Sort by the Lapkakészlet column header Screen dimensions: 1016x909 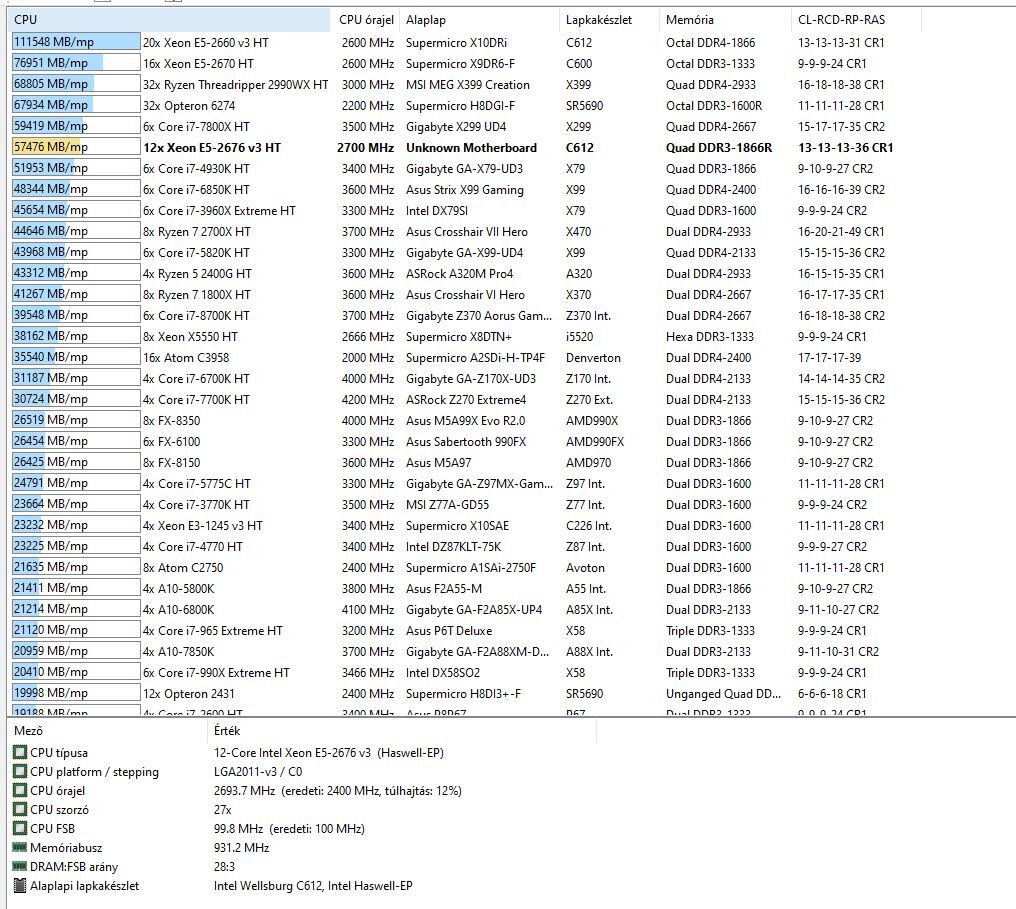click(609, 19)
